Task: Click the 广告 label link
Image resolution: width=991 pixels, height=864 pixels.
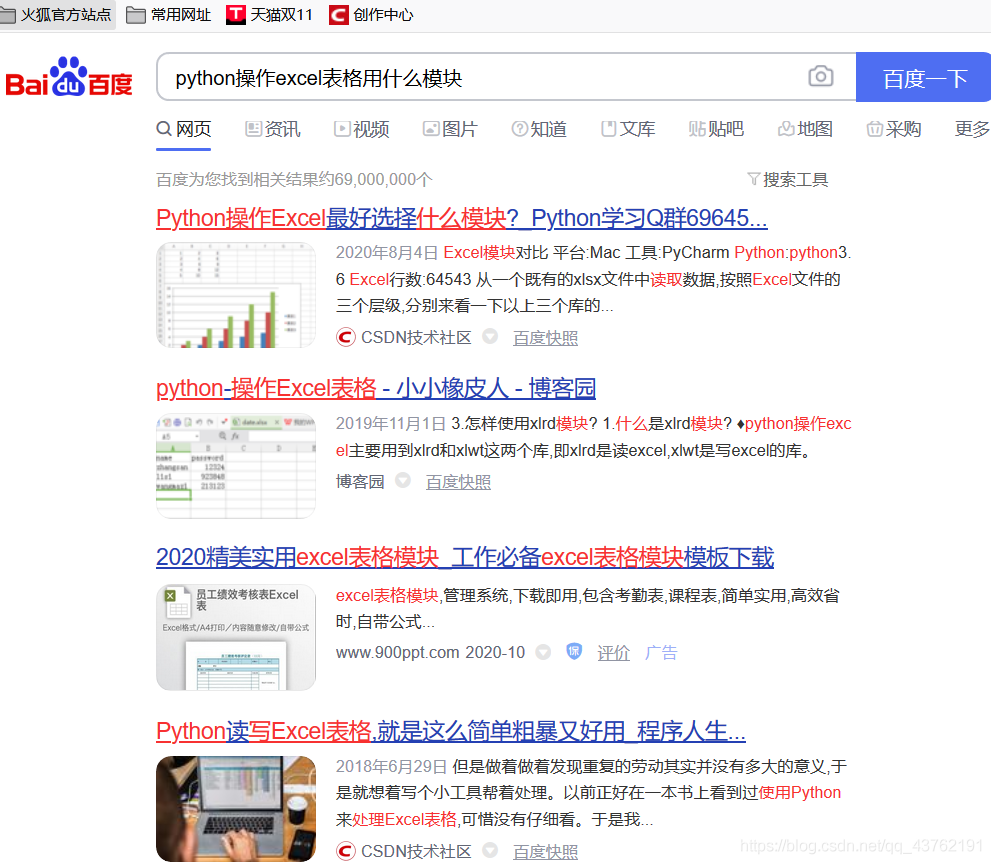Action: tap(661, 653)
